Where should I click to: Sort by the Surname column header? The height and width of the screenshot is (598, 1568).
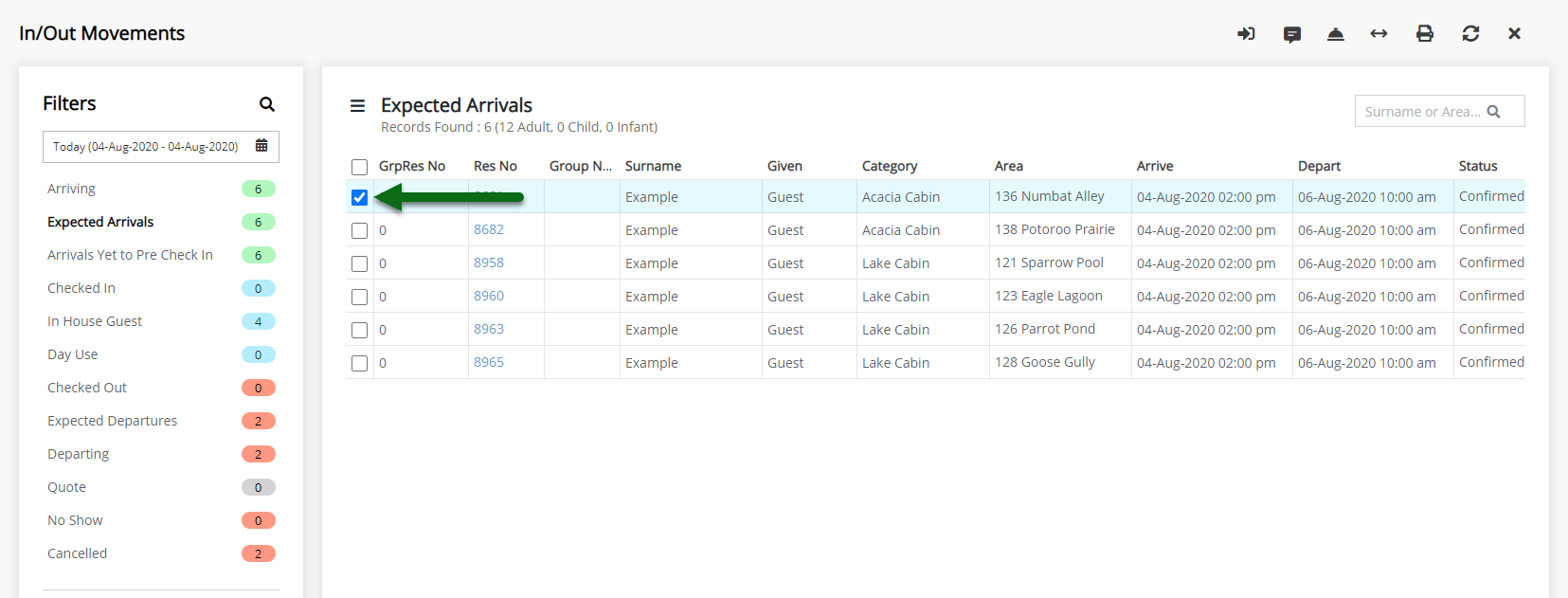(653, 166)
